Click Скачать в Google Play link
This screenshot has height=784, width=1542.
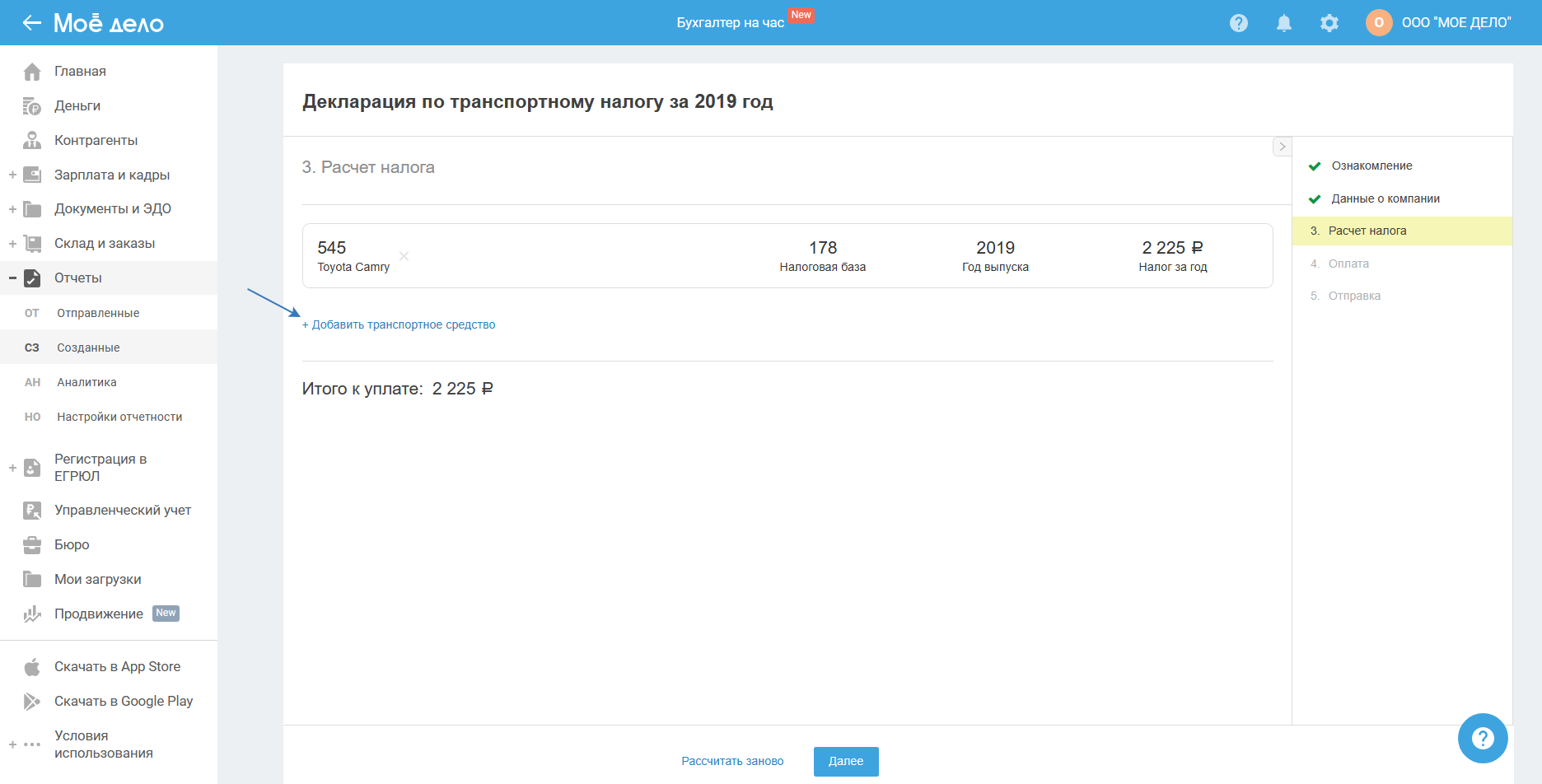[124, 702]
